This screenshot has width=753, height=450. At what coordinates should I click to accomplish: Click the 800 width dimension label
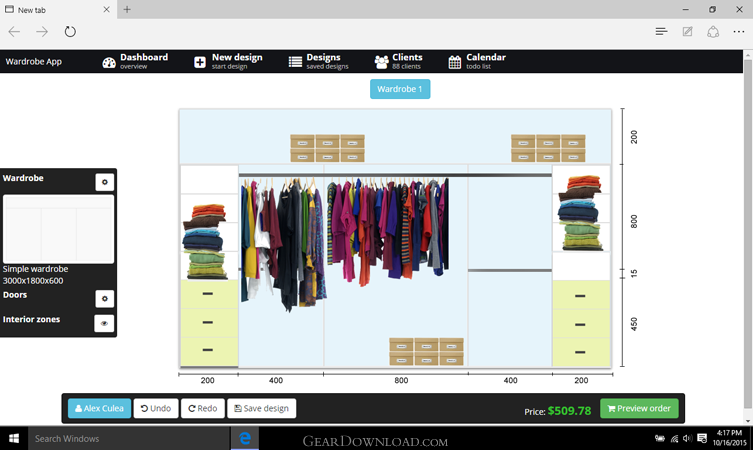pos(401,380)
